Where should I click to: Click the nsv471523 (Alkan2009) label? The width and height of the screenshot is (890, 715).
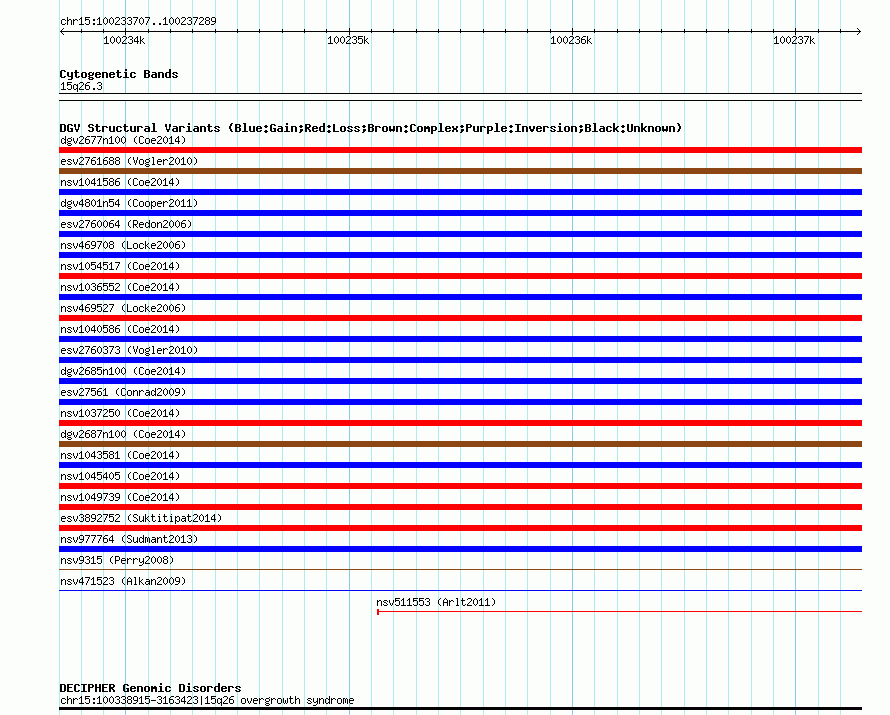coord(123,581)
